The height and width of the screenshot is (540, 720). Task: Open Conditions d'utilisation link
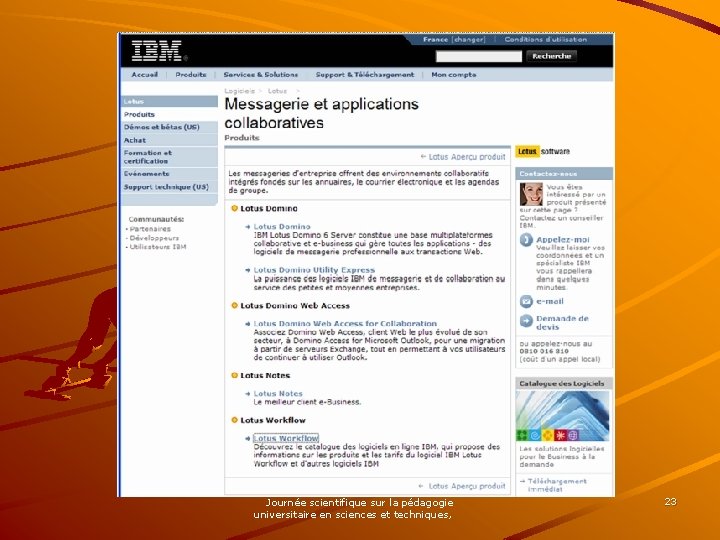[546, 39]
